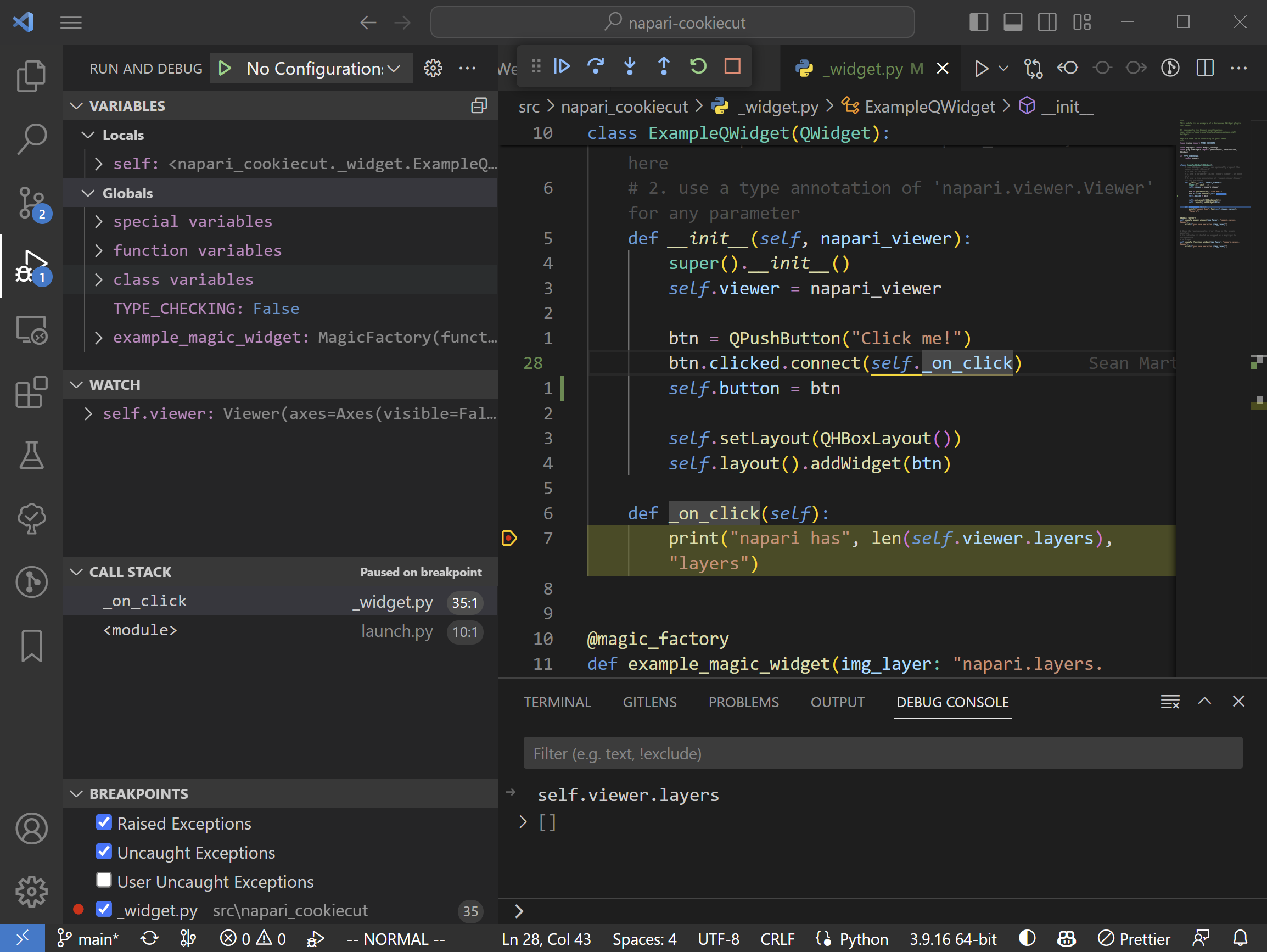Click the Step Into debug control
This screenshot has width=1267, height=952.
630,66
